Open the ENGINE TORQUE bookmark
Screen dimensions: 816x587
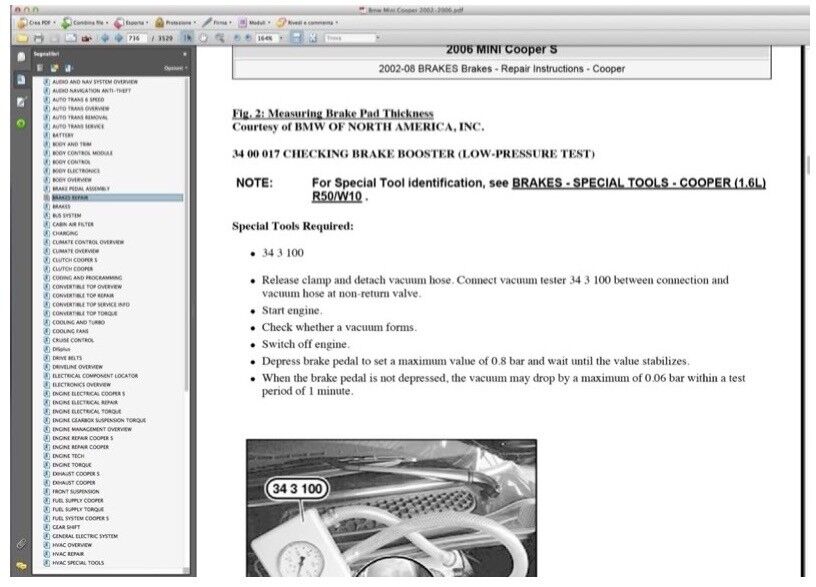(72, 465)
